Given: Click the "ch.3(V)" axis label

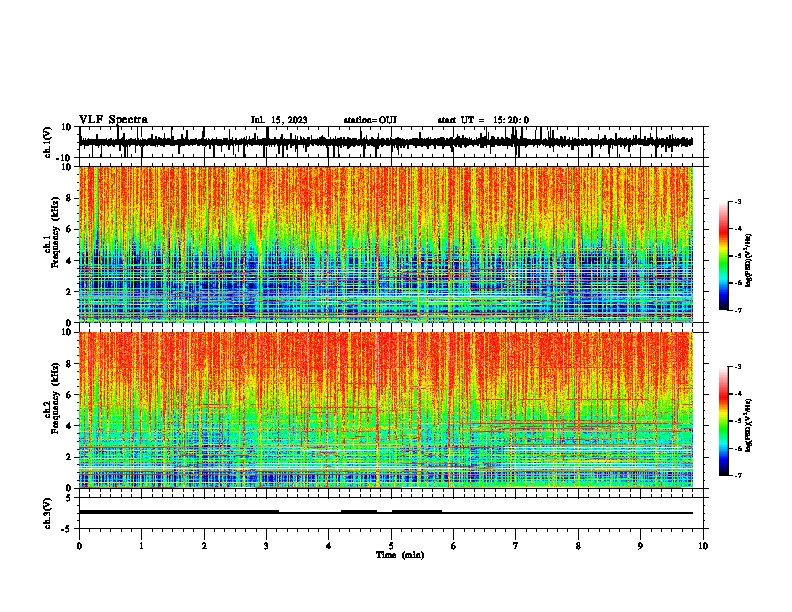Looking at the screenshot, I should pyautogui.click(x=48, y=513).
